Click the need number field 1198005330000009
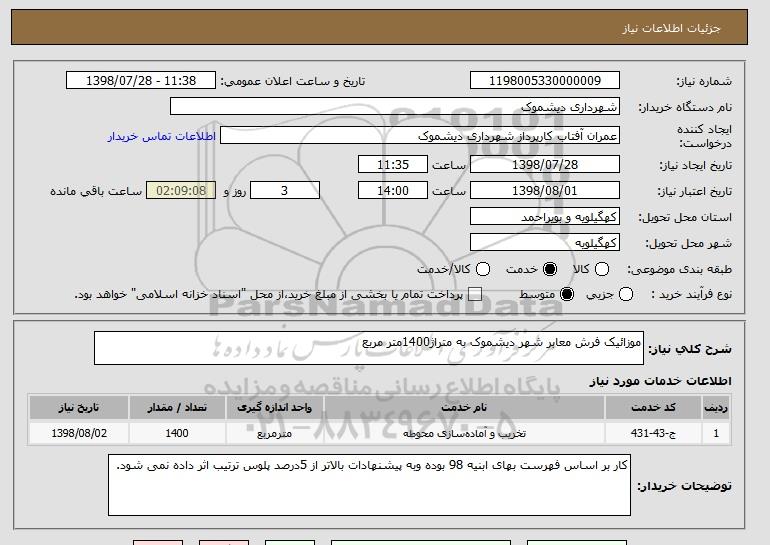 pos(545,81)
